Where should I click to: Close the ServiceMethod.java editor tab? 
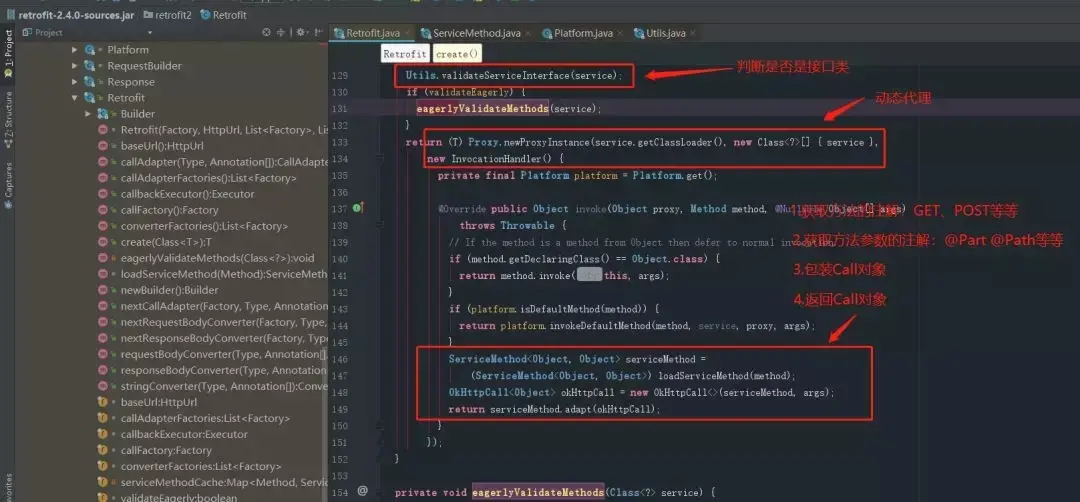pos(528,33)
